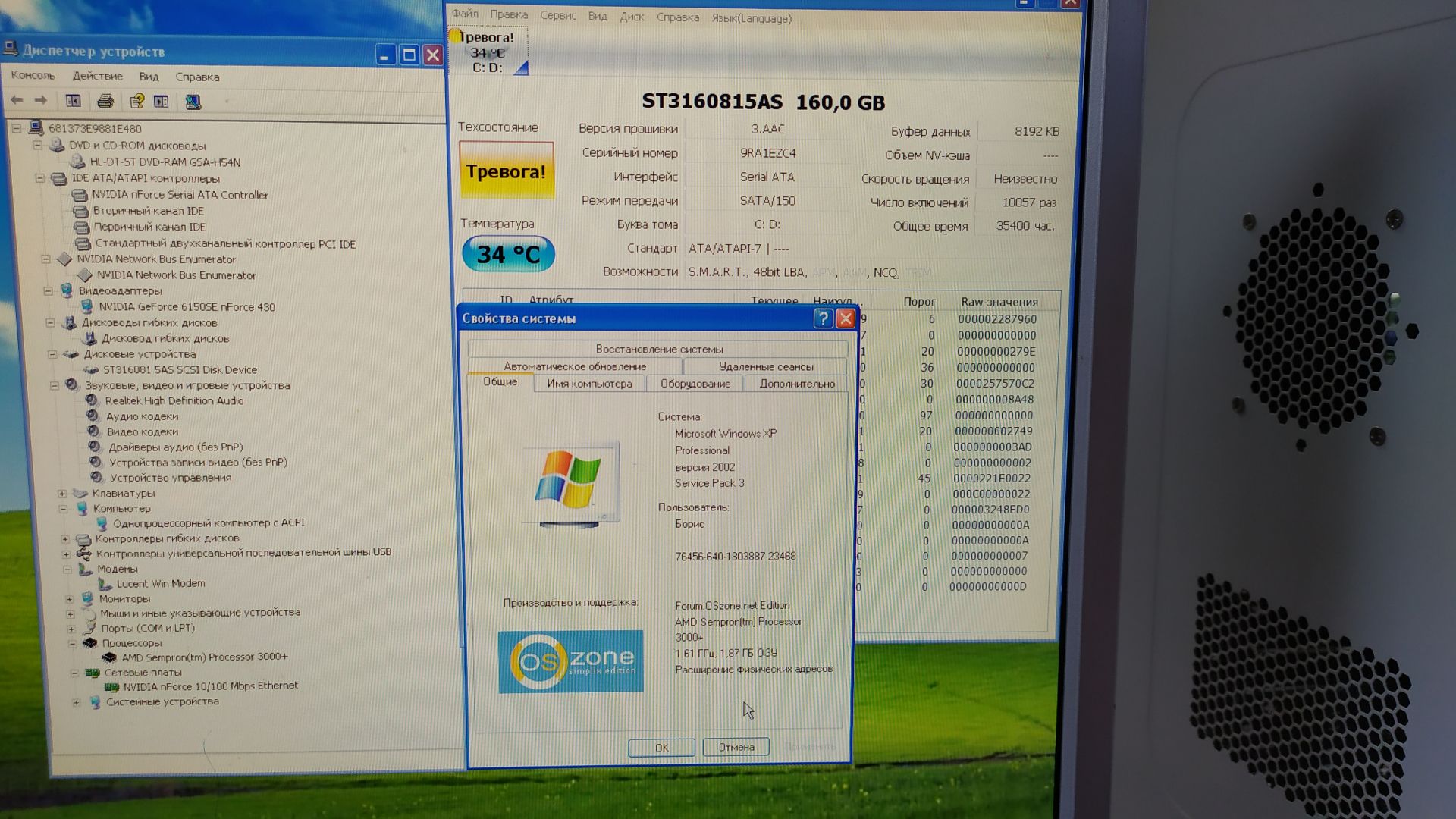Open the Действие menu in Device Manager

(x=97, y=76)
